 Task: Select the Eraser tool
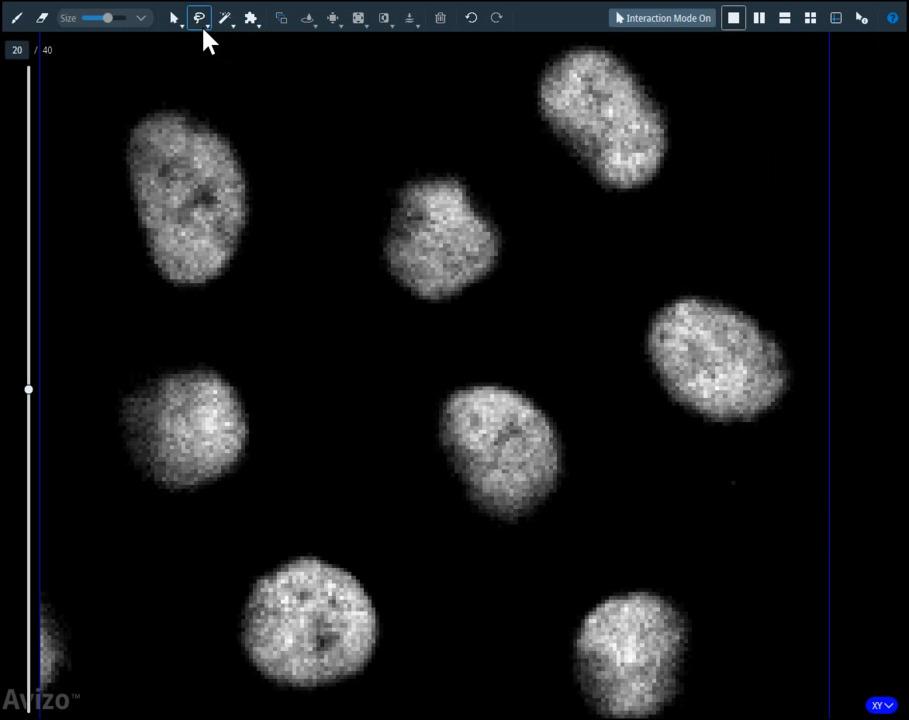point(42,18)
